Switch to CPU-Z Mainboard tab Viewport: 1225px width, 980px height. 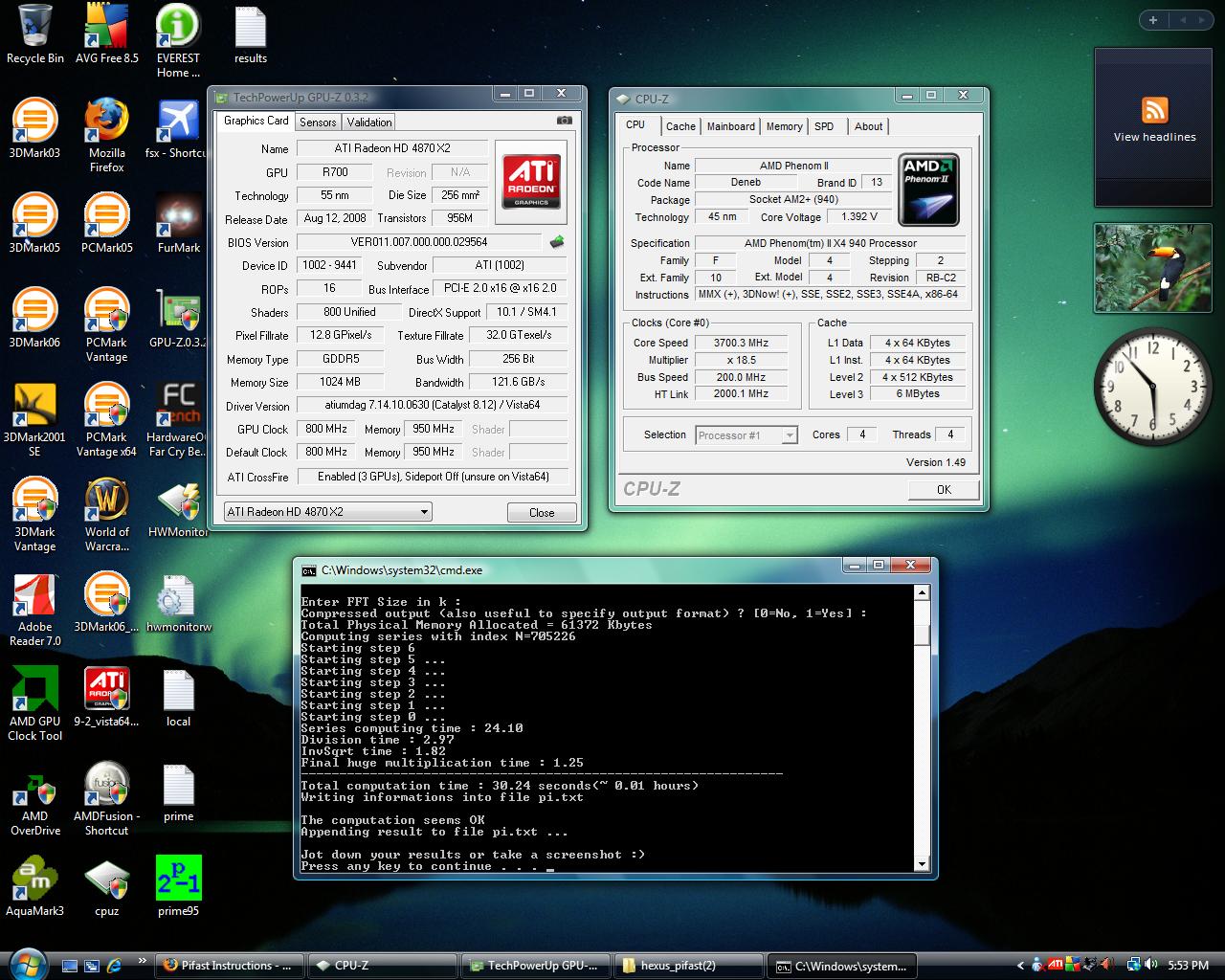[731, 126]
